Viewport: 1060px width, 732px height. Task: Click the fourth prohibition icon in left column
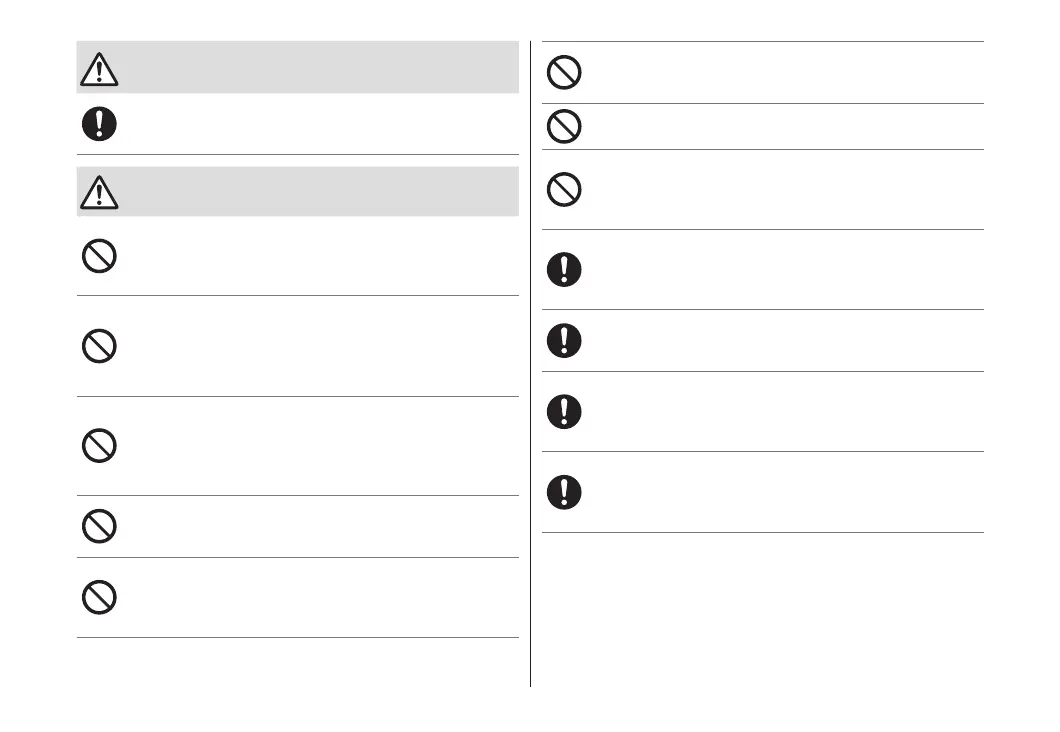(x=99, y=526)
